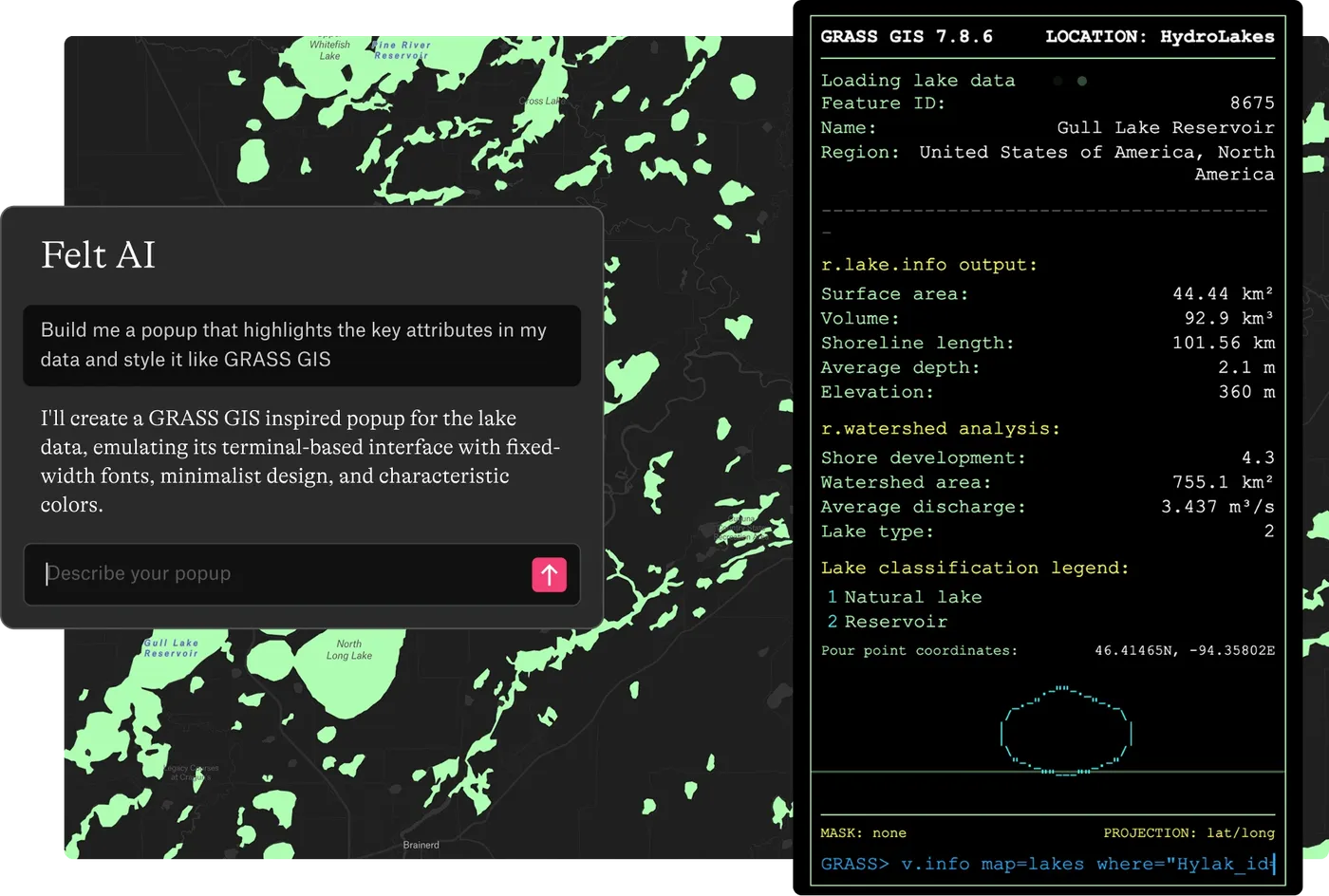This screenshot has width=1329, height=896.
Task: Click the 'r.watershed analysis:' section heading
Action: (941, 429)
